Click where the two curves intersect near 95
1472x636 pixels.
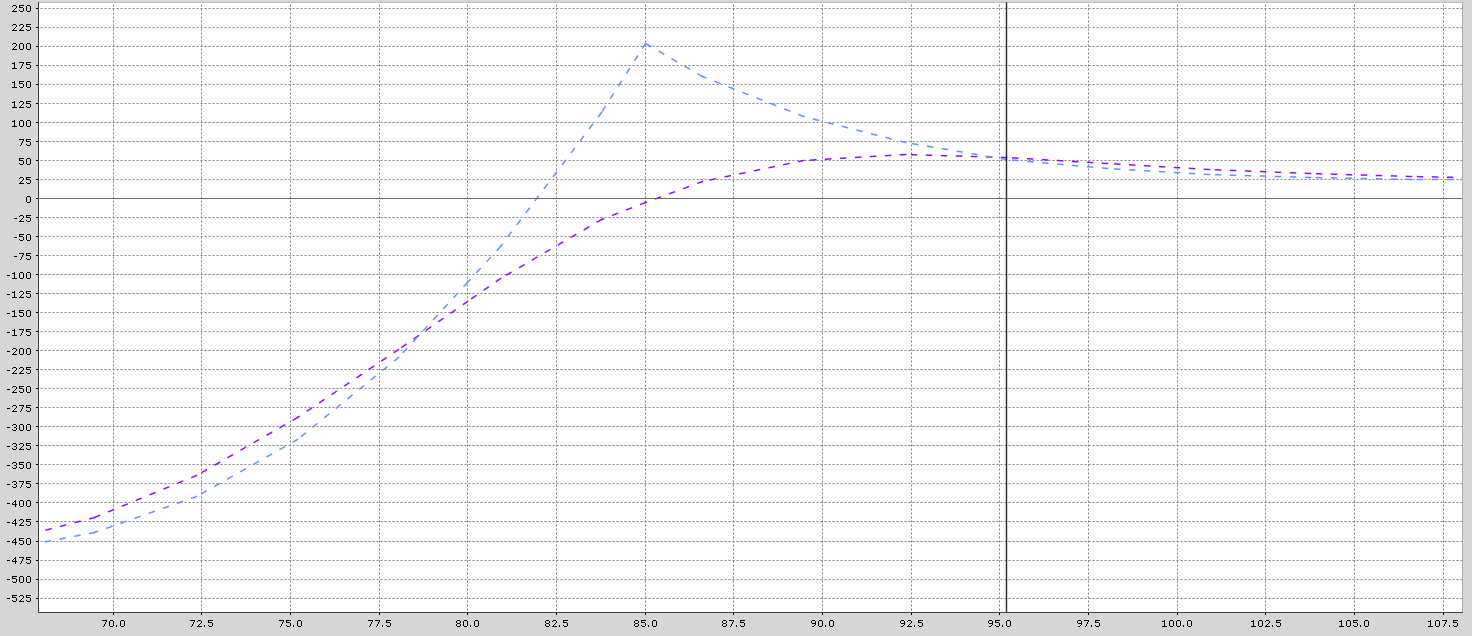(1005, 158)
